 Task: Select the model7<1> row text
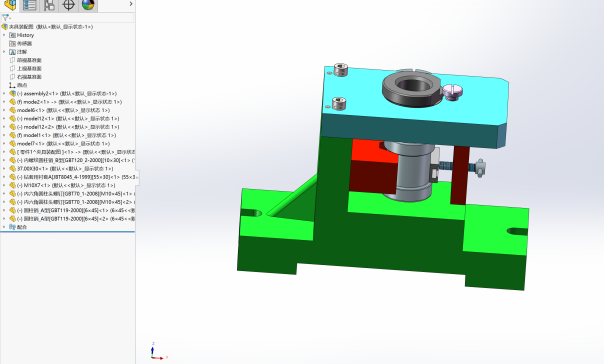pyautogui.click(x=64, y=144)
